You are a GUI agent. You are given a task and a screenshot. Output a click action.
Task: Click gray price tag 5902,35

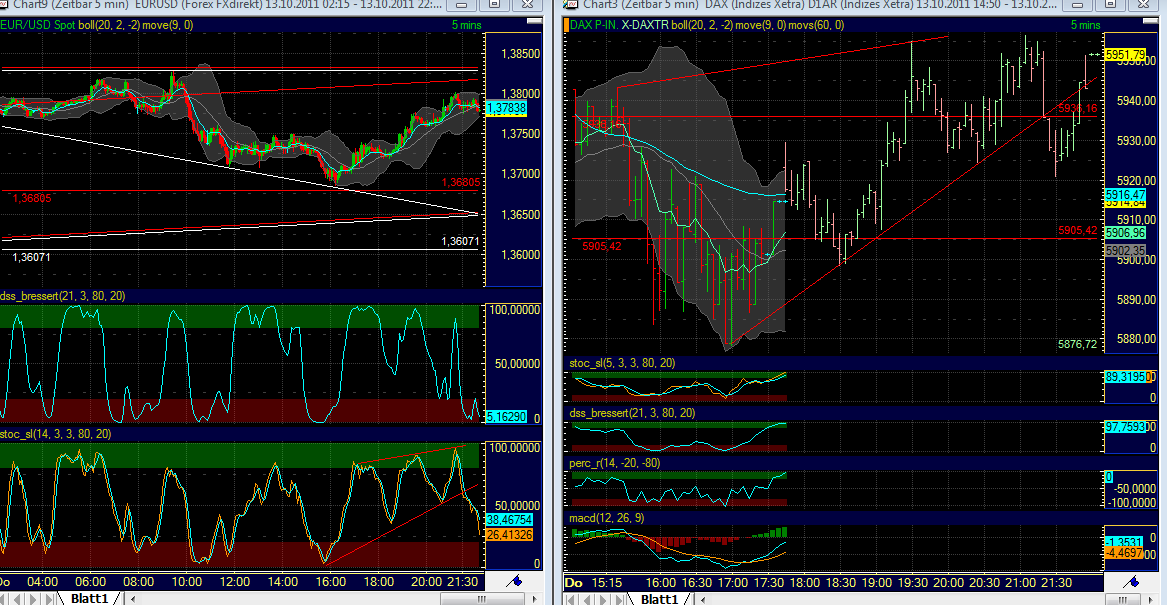[1125, 252]
